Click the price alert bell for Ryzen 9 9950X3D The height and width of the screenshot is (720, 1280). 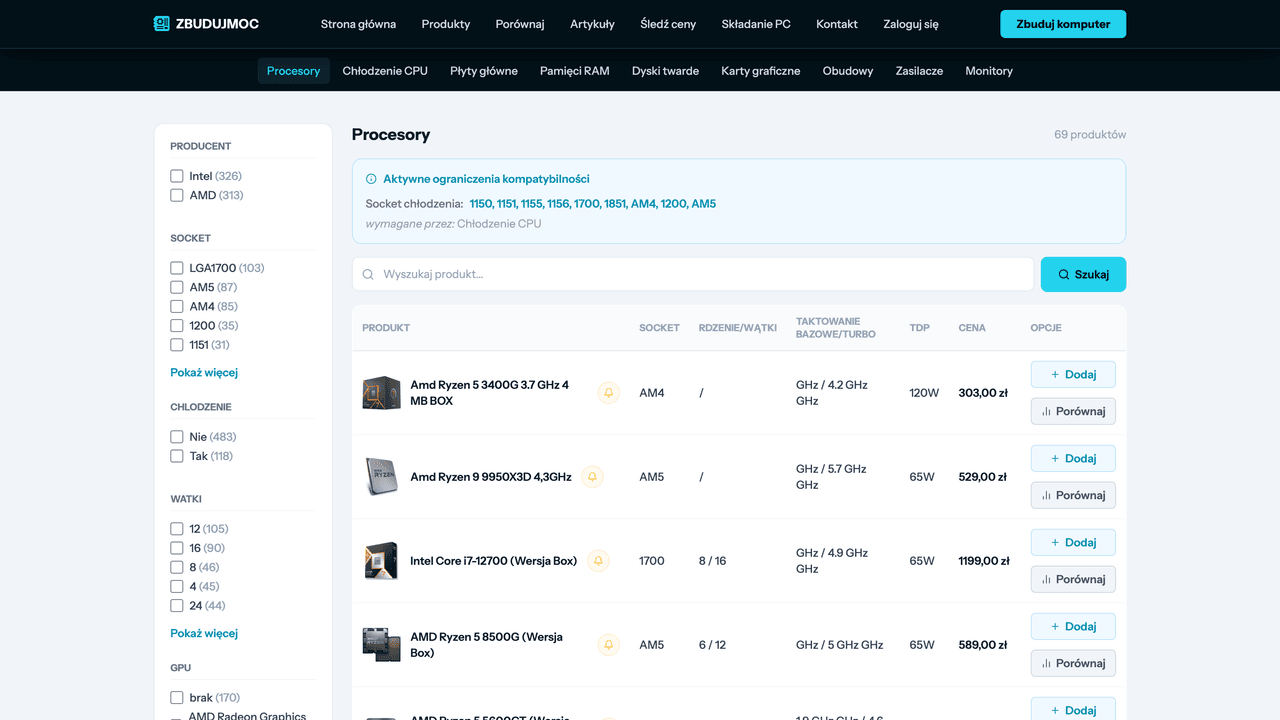(592, 477)
